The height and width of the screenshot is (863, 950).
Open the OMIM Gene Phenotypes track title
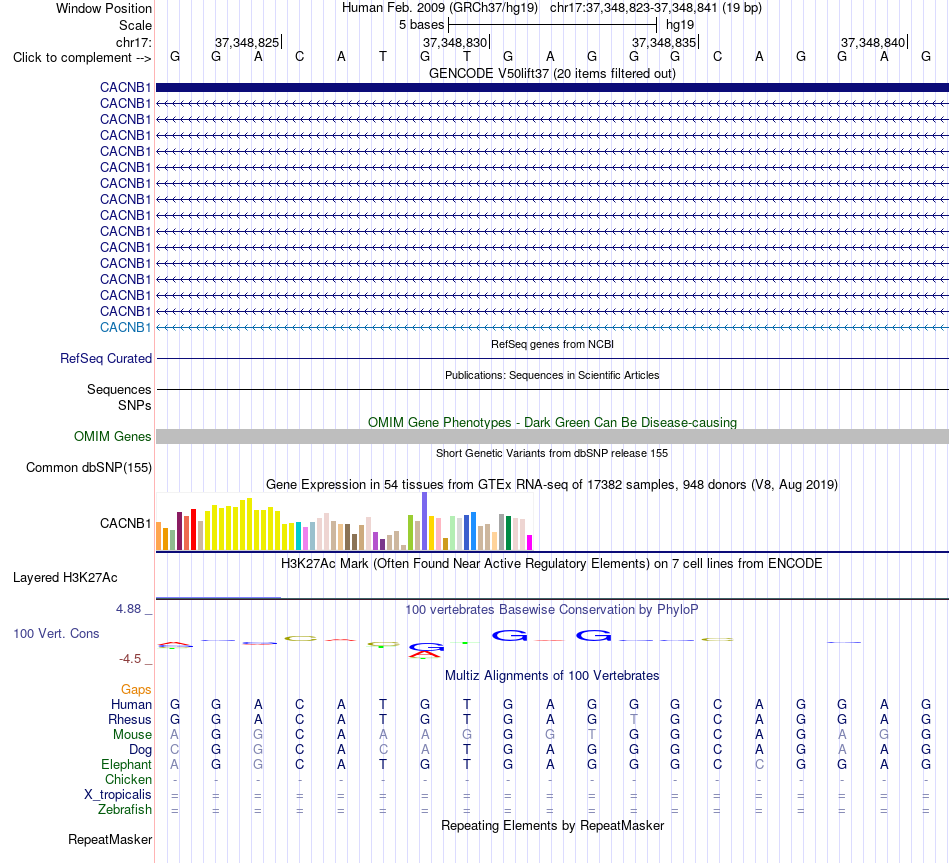pos(552,422)
